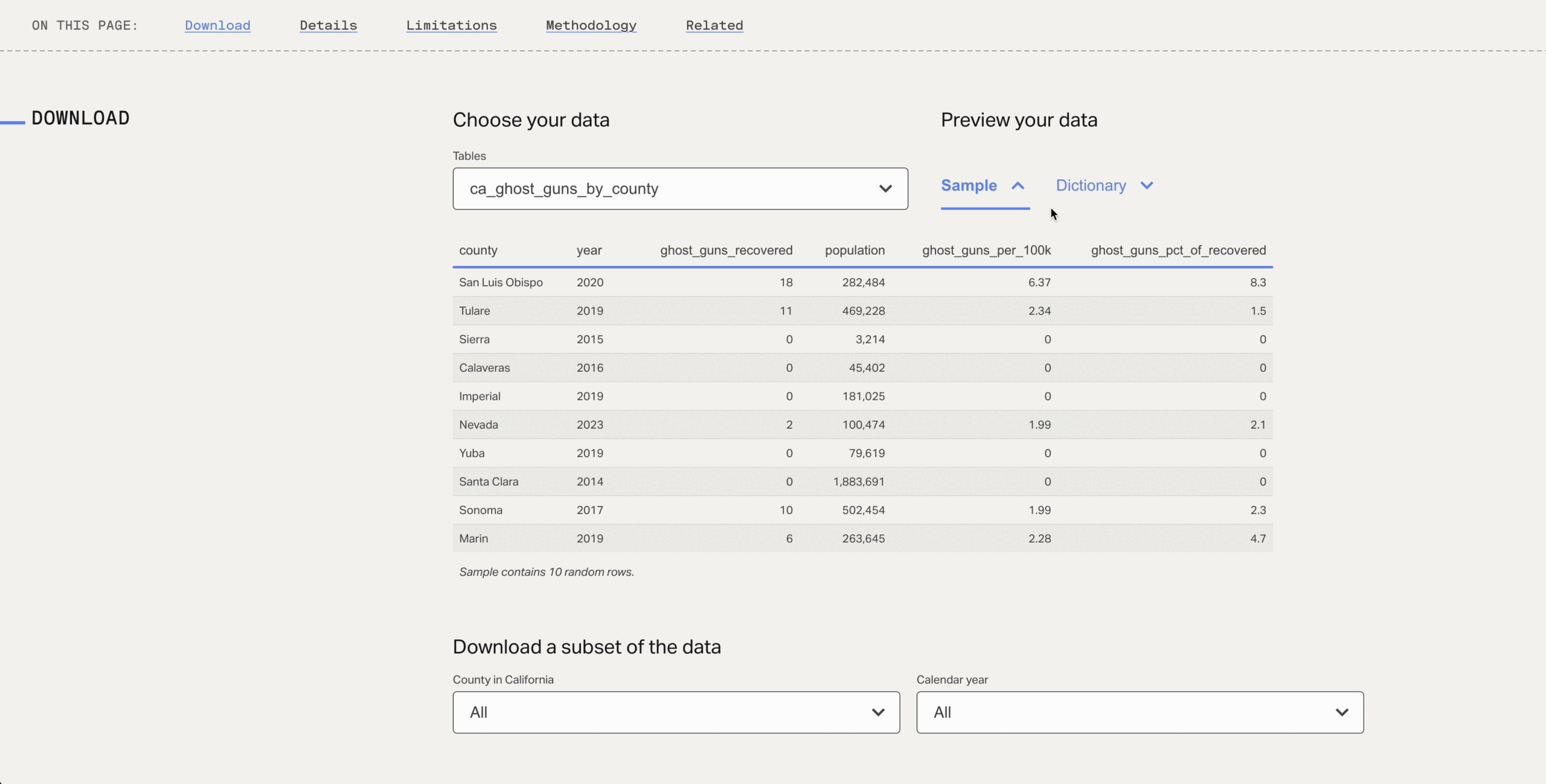1546x784 pixels.
Task: Click recovered count 11 in Tulare row
Action: (786, 311)
